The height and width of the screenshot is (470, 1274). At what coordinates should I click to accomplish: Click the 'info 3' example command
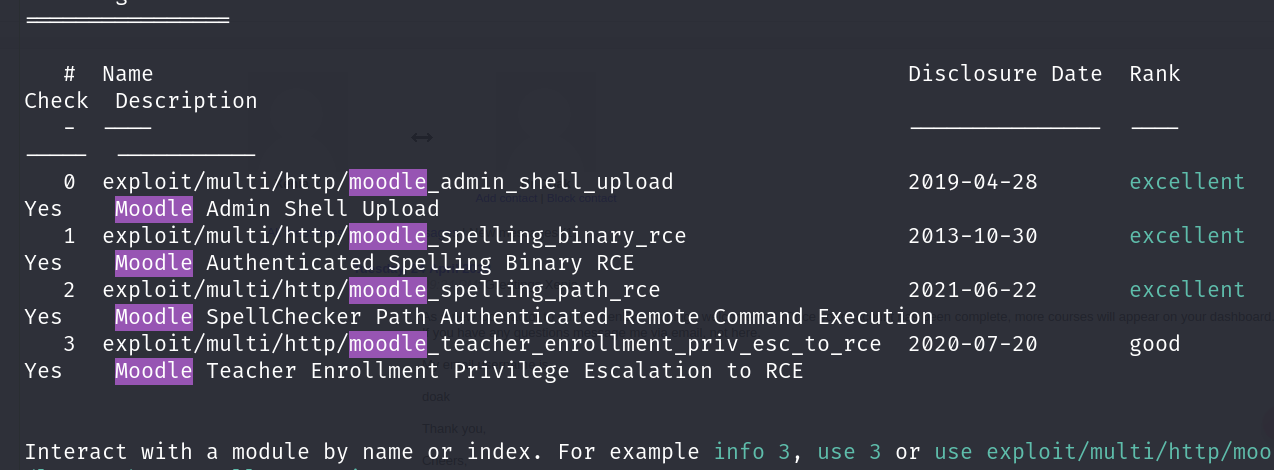pyautogui.click(x=752, y=452)
